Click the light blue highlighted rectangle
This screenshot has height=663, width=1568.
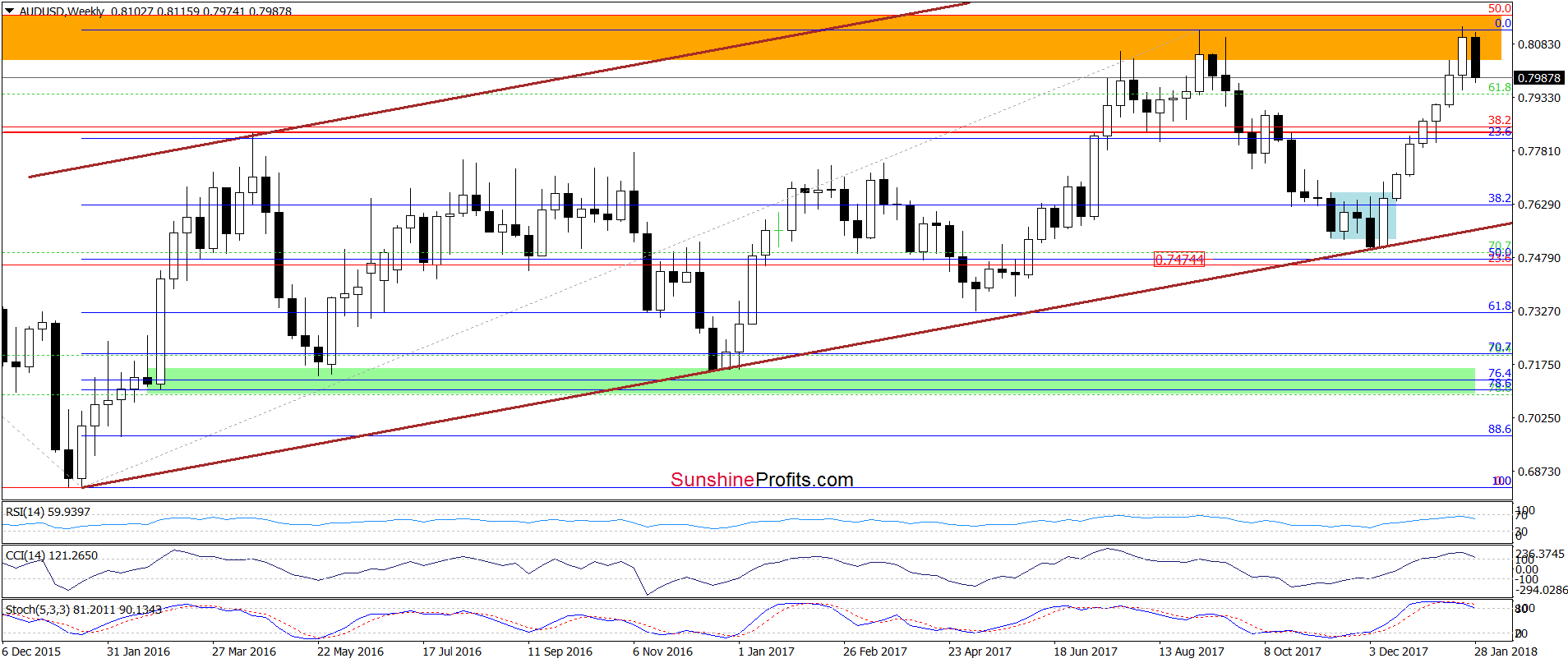1363,215
